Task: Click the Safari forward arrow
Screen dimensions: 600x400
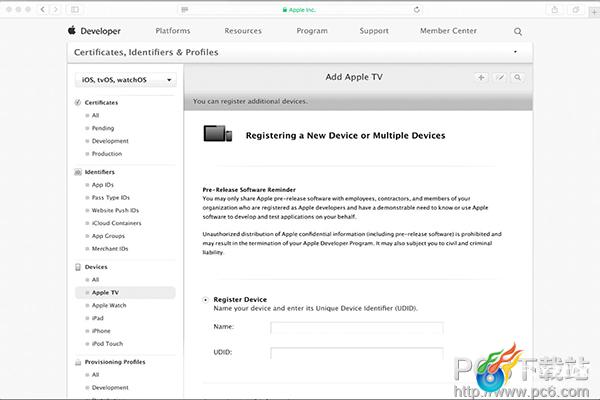Action: (55, 10)
